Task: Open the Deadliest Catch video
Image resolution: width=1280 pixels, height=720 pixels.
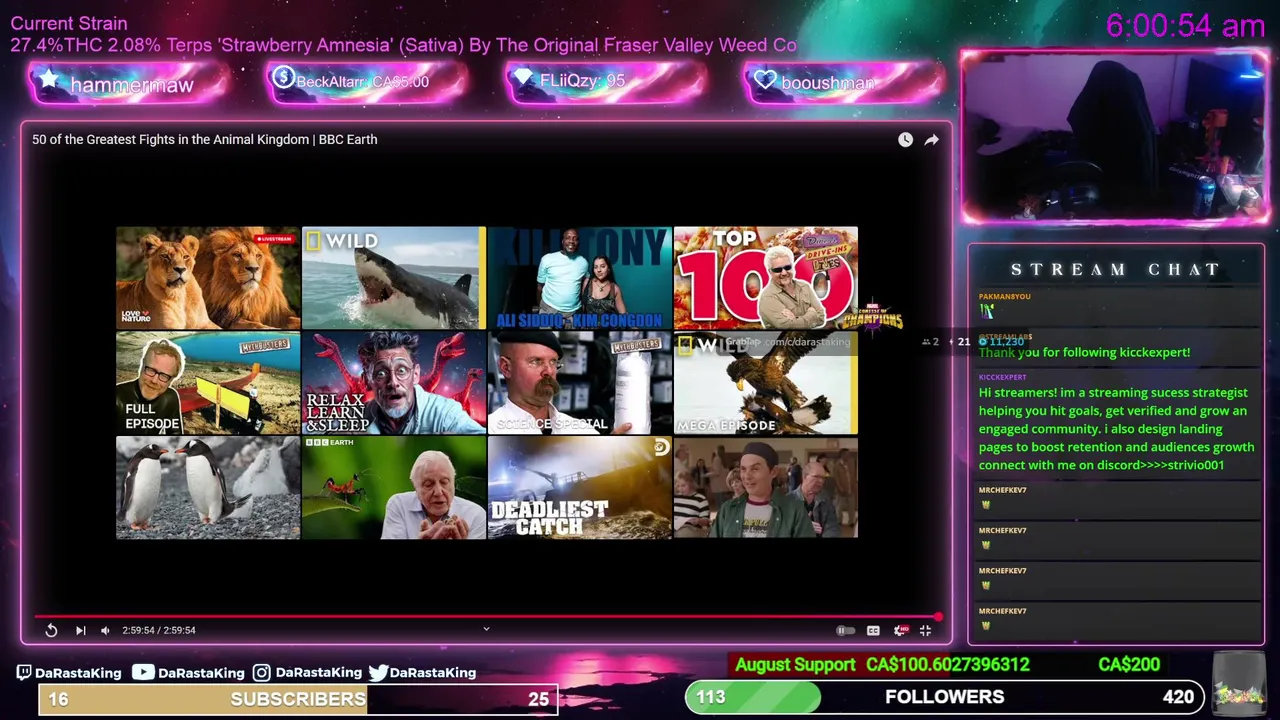Action: pyautogui.click(x=580, y=488)
